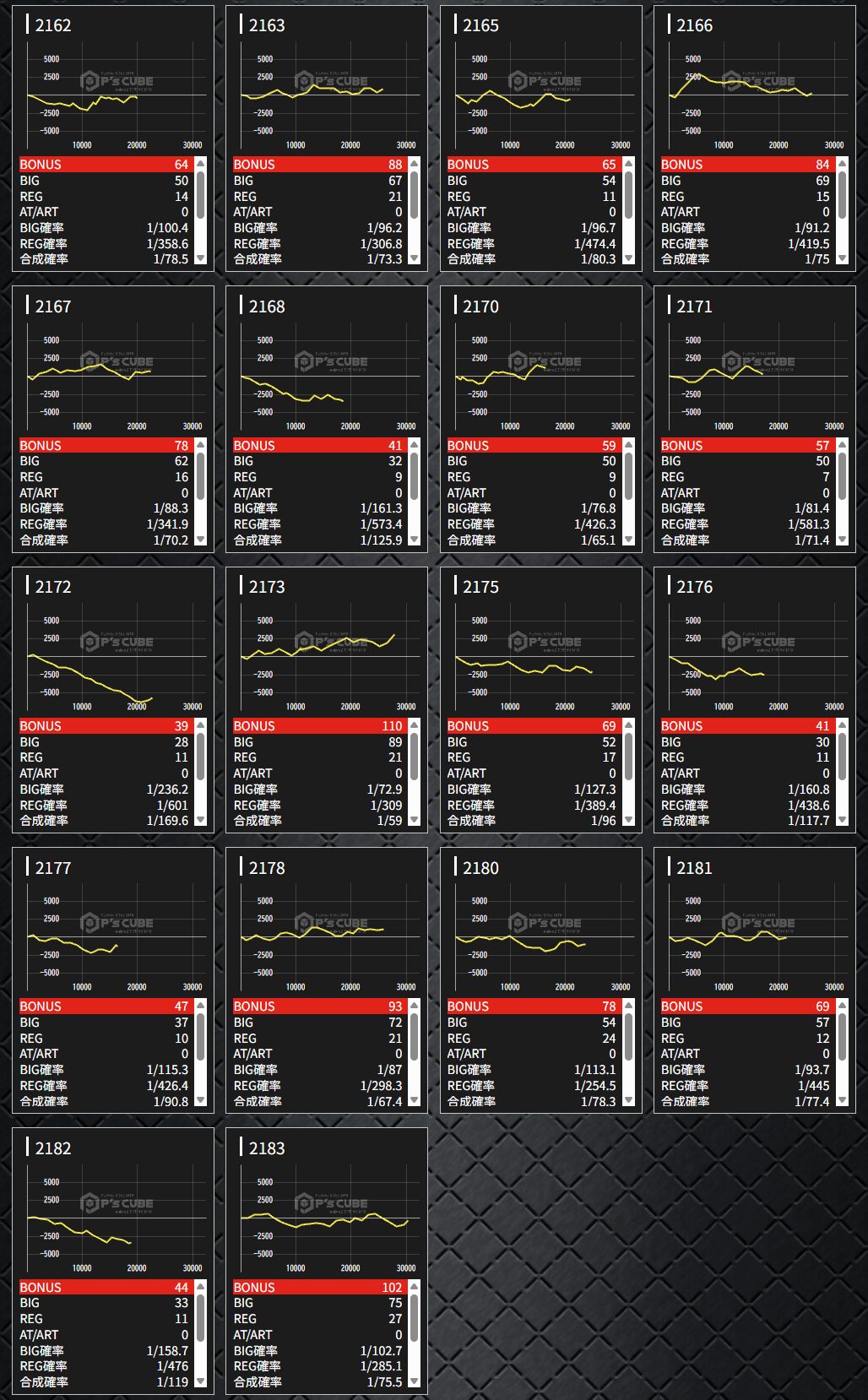Select the REG確率 1/445 row in machine 2181

pos(746,1086)
